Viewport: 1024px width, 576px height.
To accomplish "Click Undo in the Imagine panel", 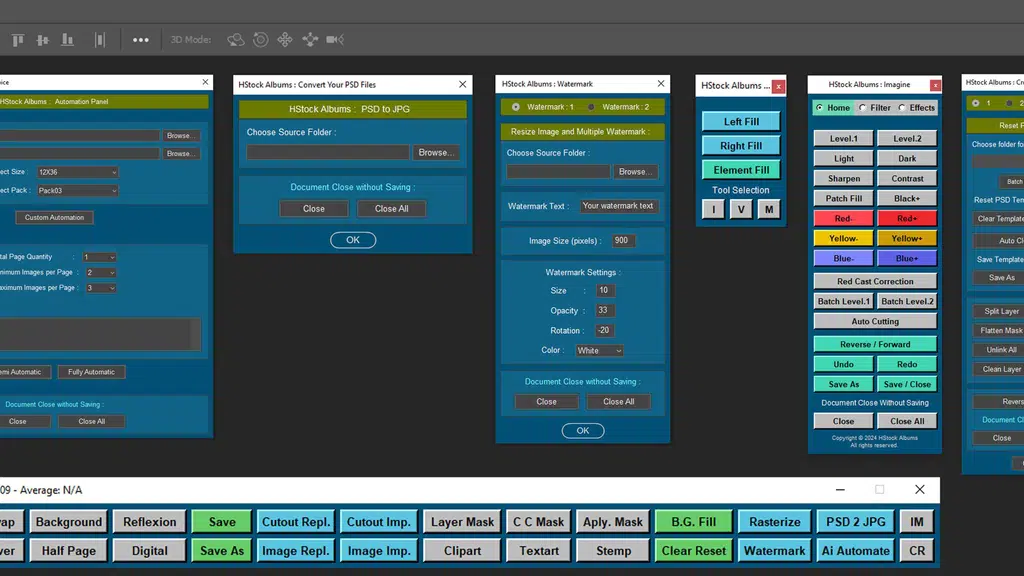I will pyautogui.click(x=843, y=364).
